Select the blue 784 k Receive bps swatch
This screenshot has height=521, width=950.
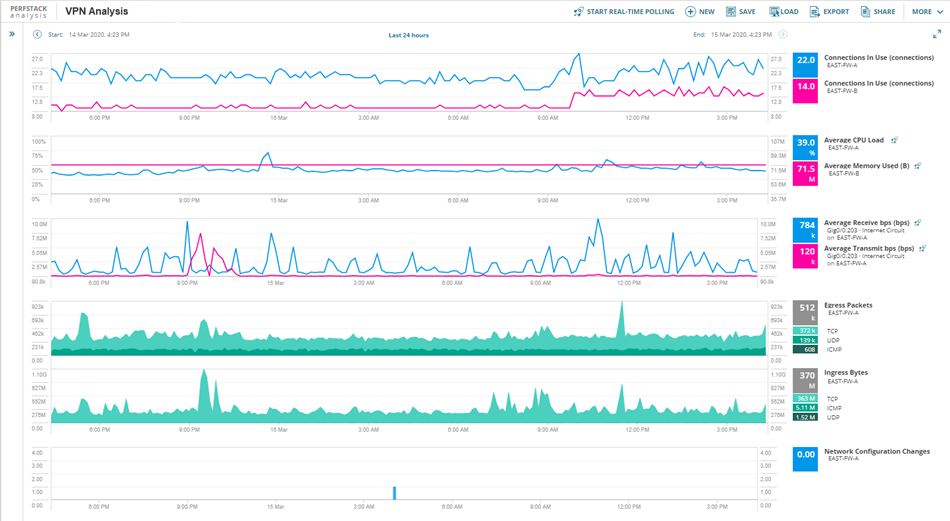click(x=805, y=230)
